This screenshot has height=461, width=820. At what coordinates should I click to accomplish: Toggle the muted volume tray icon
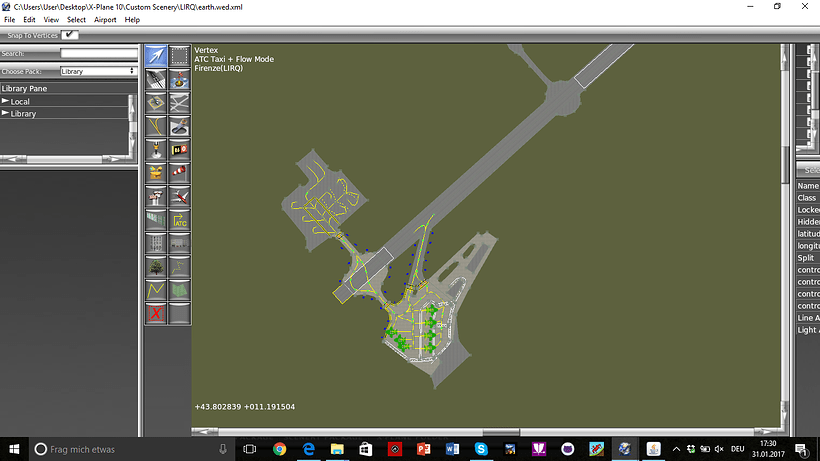[x=719, y=449]
